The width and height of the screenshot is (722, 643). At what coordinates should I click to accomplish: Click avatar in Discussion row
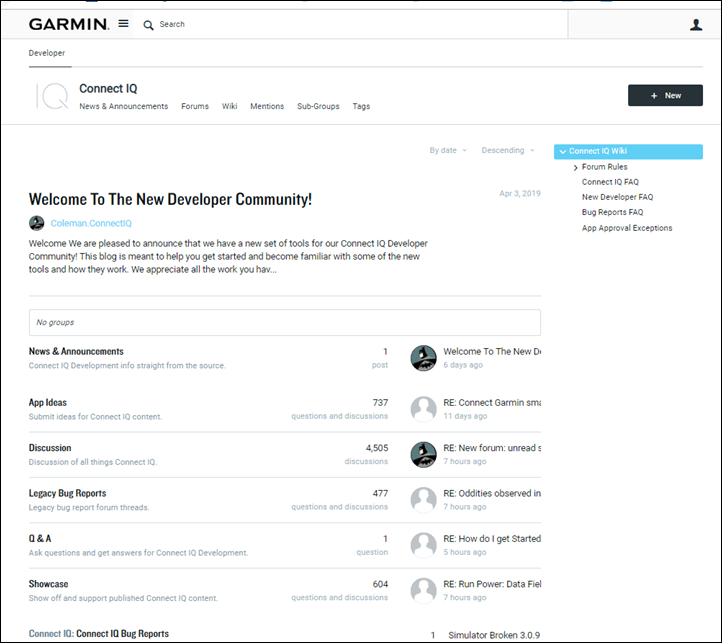(x=423, y=455)
